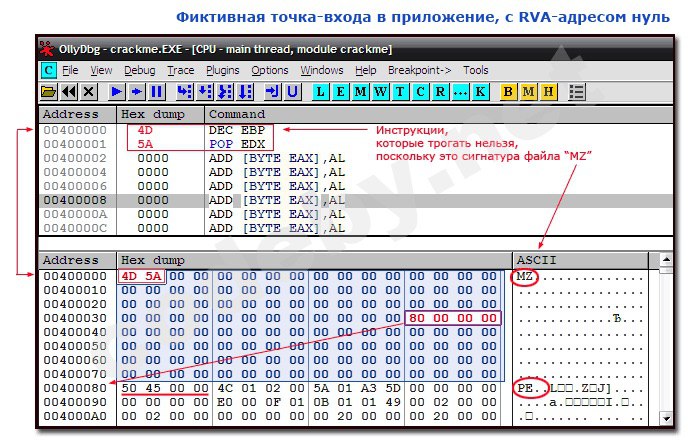Open Hardware breakpoints via yellow H button
This screenshot has width=688, height=442.
[548, 92]
